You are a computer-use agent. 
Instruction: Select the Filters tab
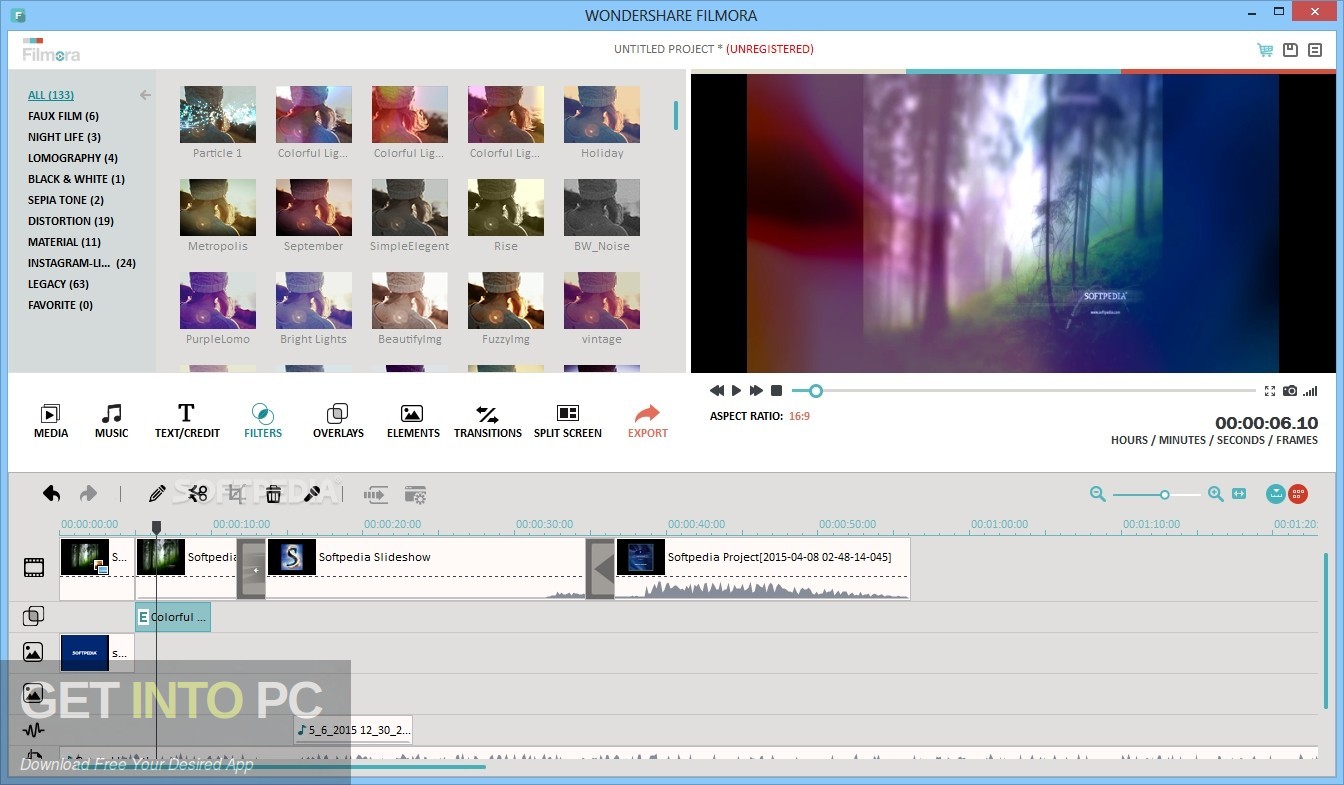coord(263,421)
